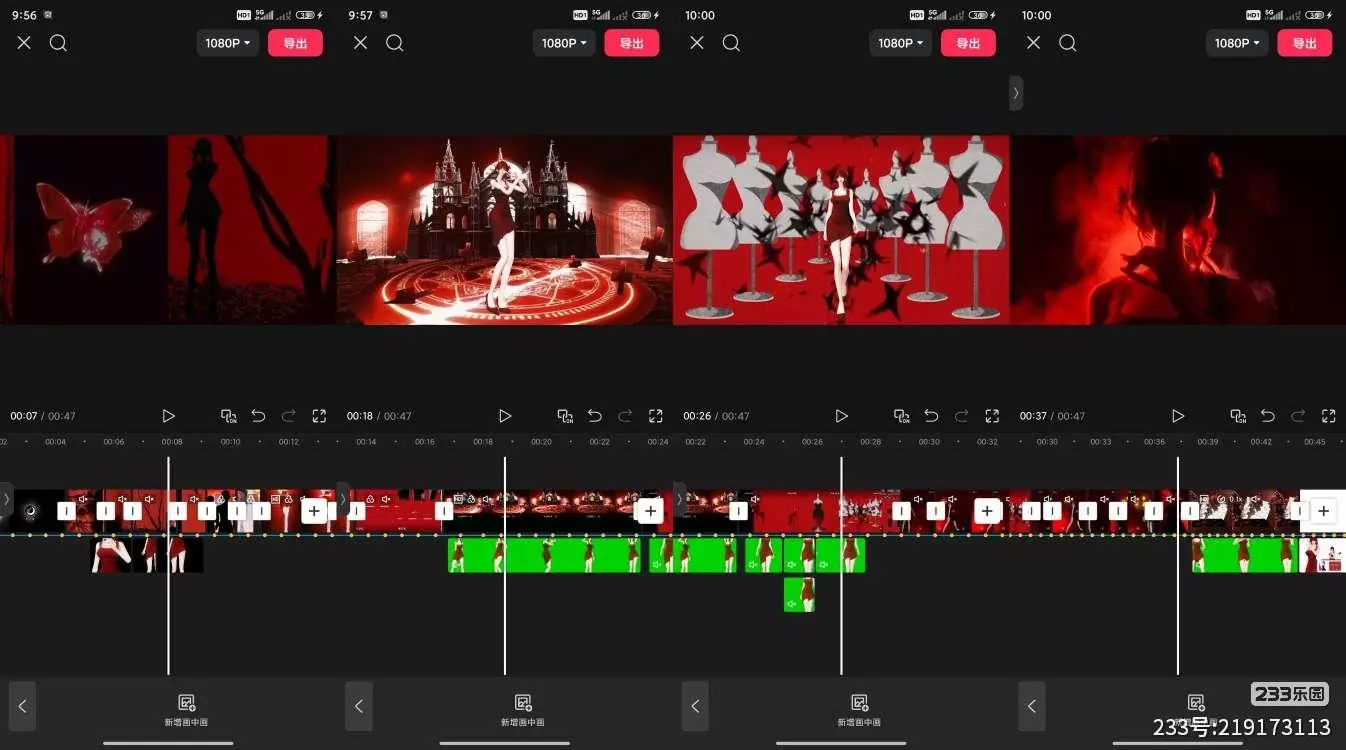
Task: Tap the 00:37 / 00:47 timecode
Action: click(x=1052, y=416)
